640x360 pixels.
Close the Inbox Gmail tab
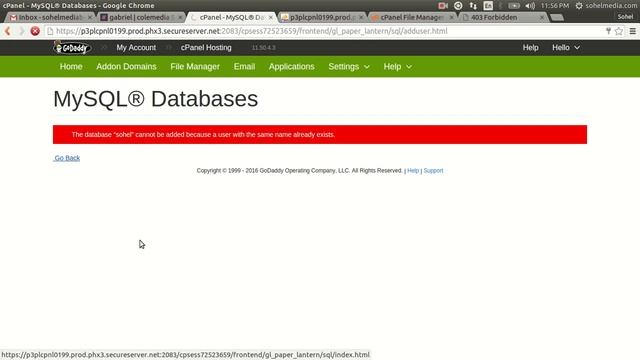[90, 17]
